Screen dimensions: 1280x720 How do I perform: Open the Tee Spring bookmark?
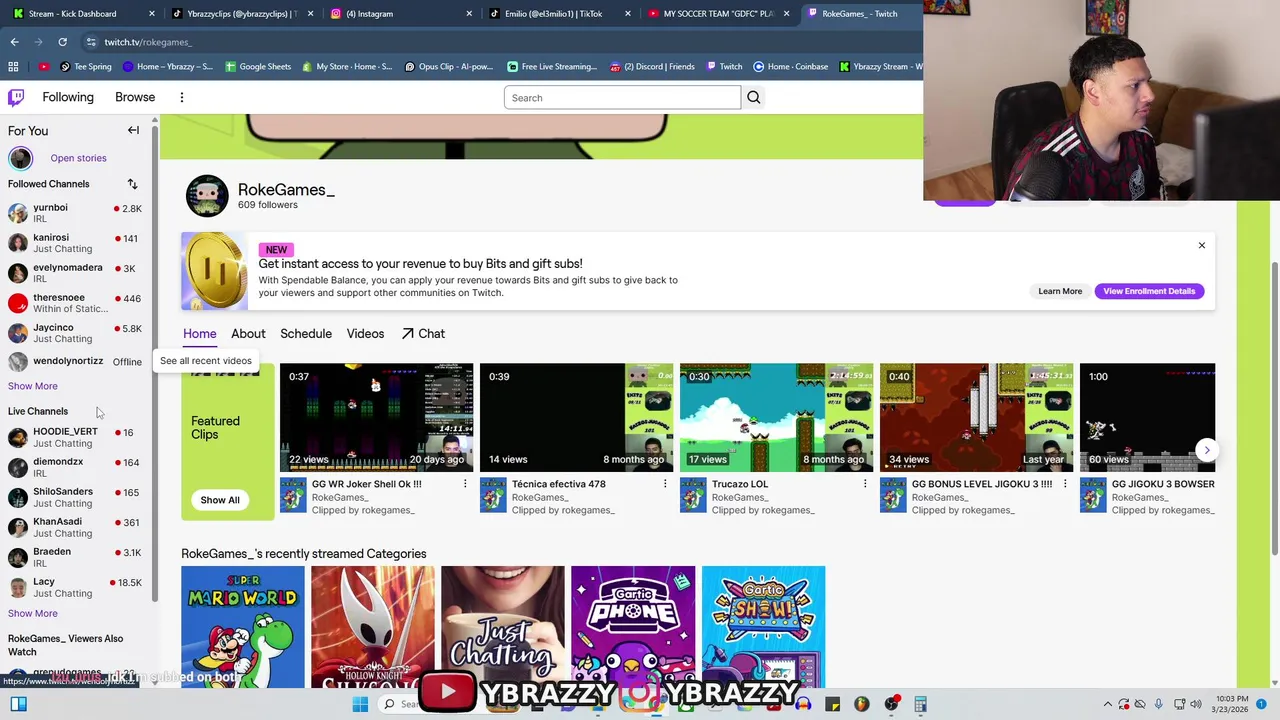click(x=85, y=67)
